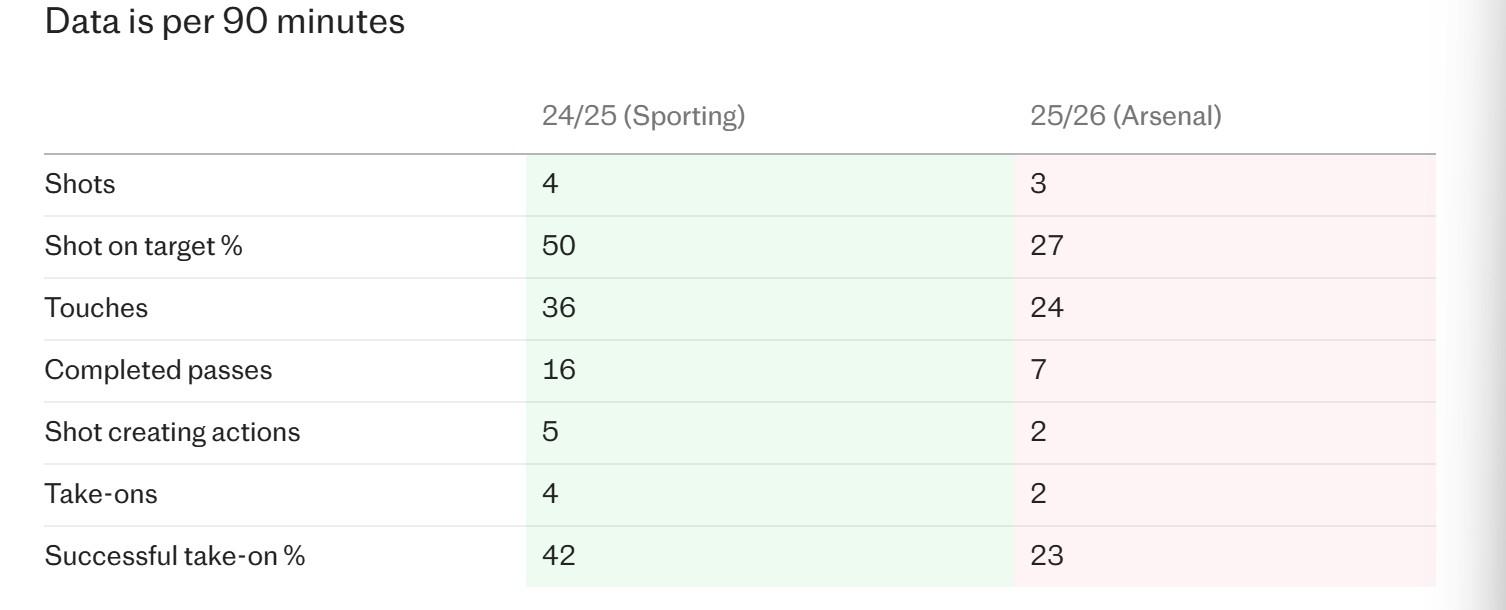Select Sporting's touches value 36

click(558, 308)
